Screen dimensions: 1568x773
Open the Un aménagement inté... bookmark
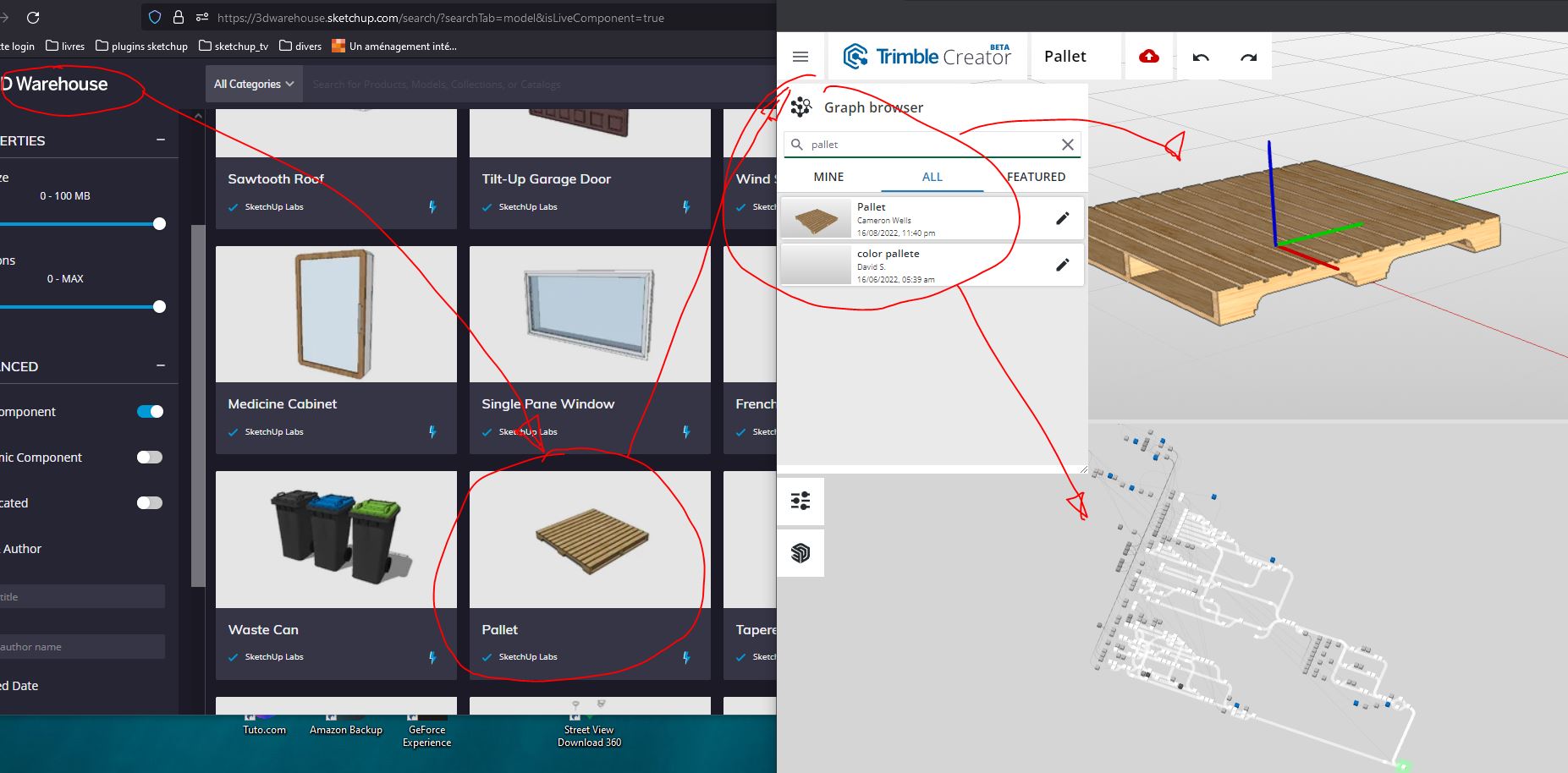pos(394,46)
